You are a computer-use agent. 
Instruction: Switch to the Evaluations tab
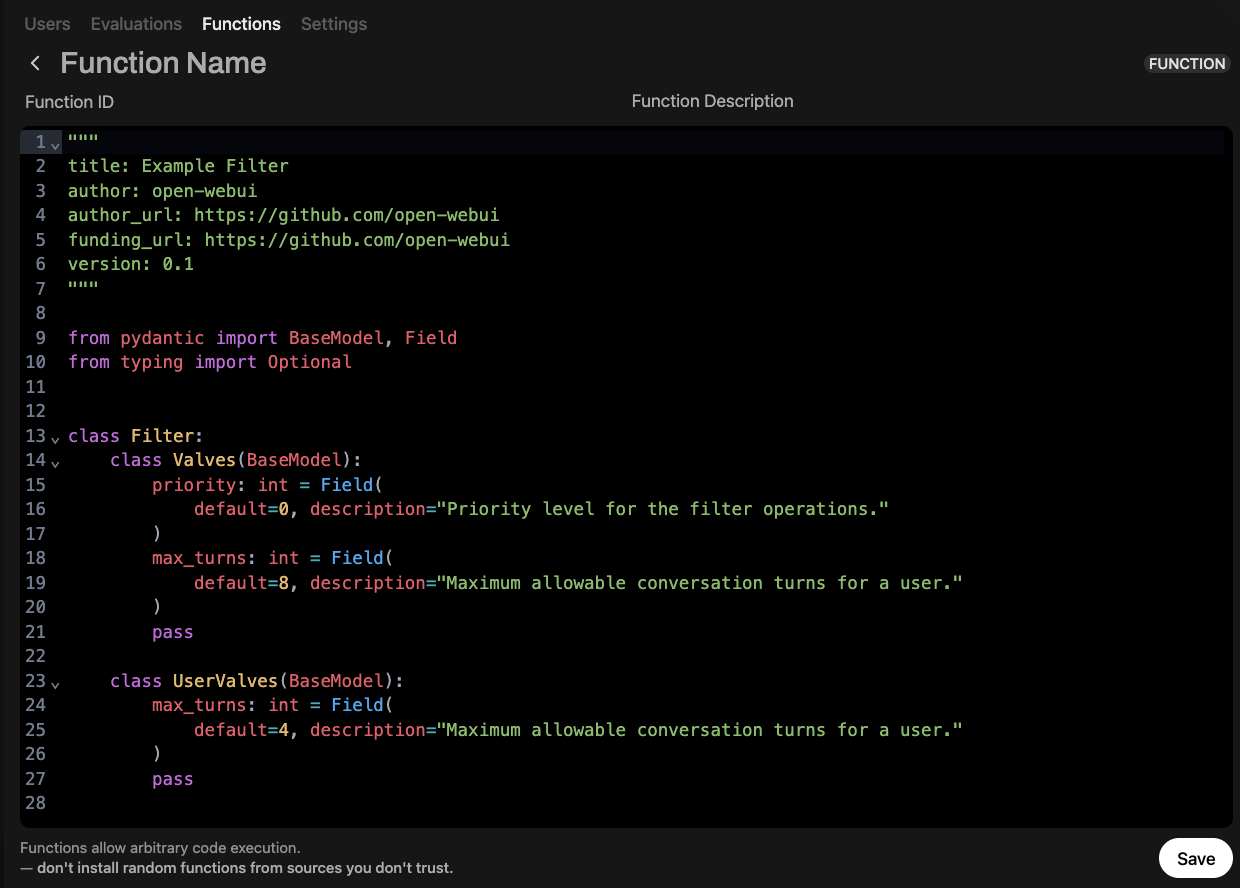click(136, 24)
